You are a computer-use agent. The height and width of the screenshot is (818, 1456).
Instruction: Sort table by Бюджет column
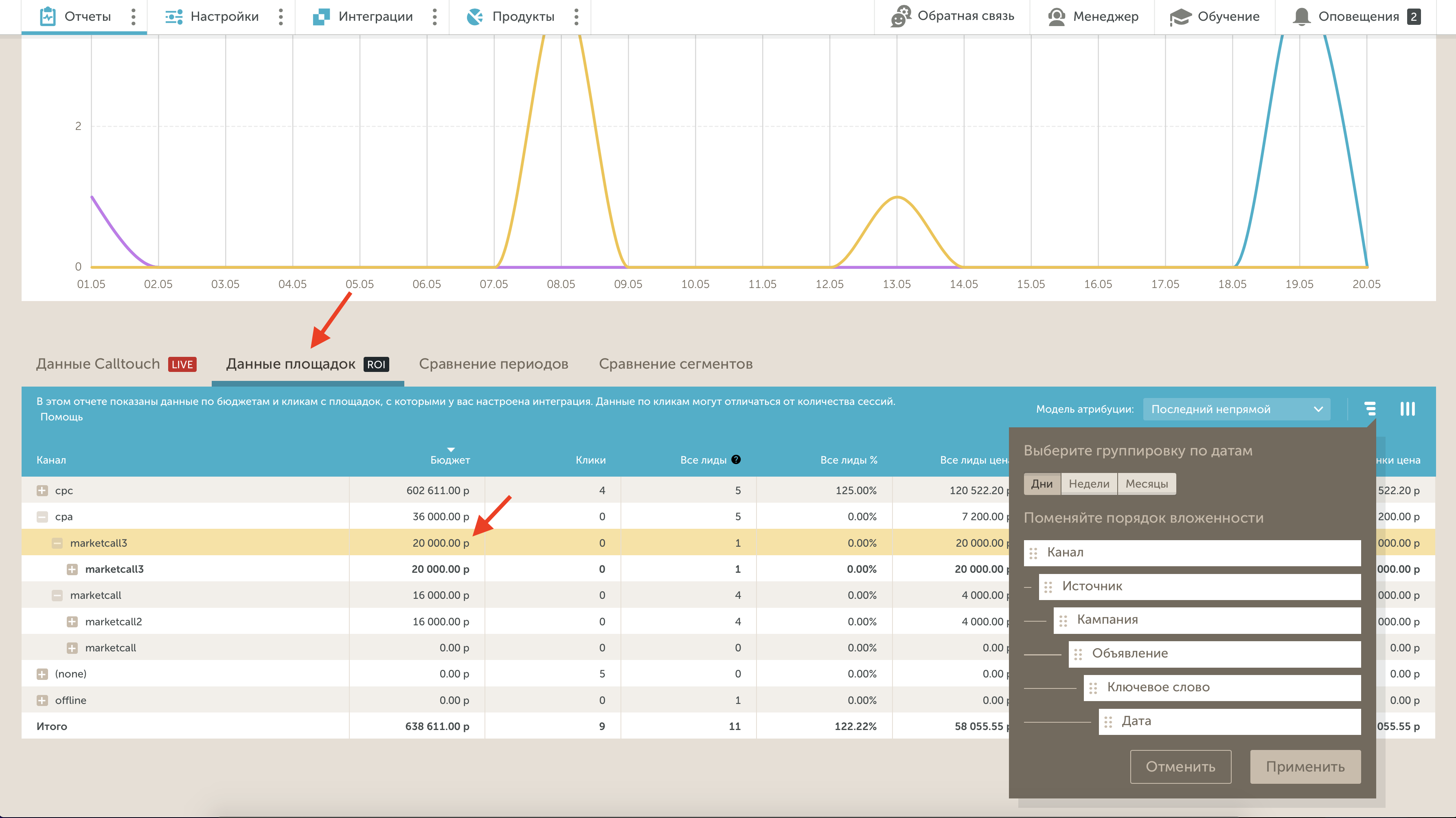[450, 460]
